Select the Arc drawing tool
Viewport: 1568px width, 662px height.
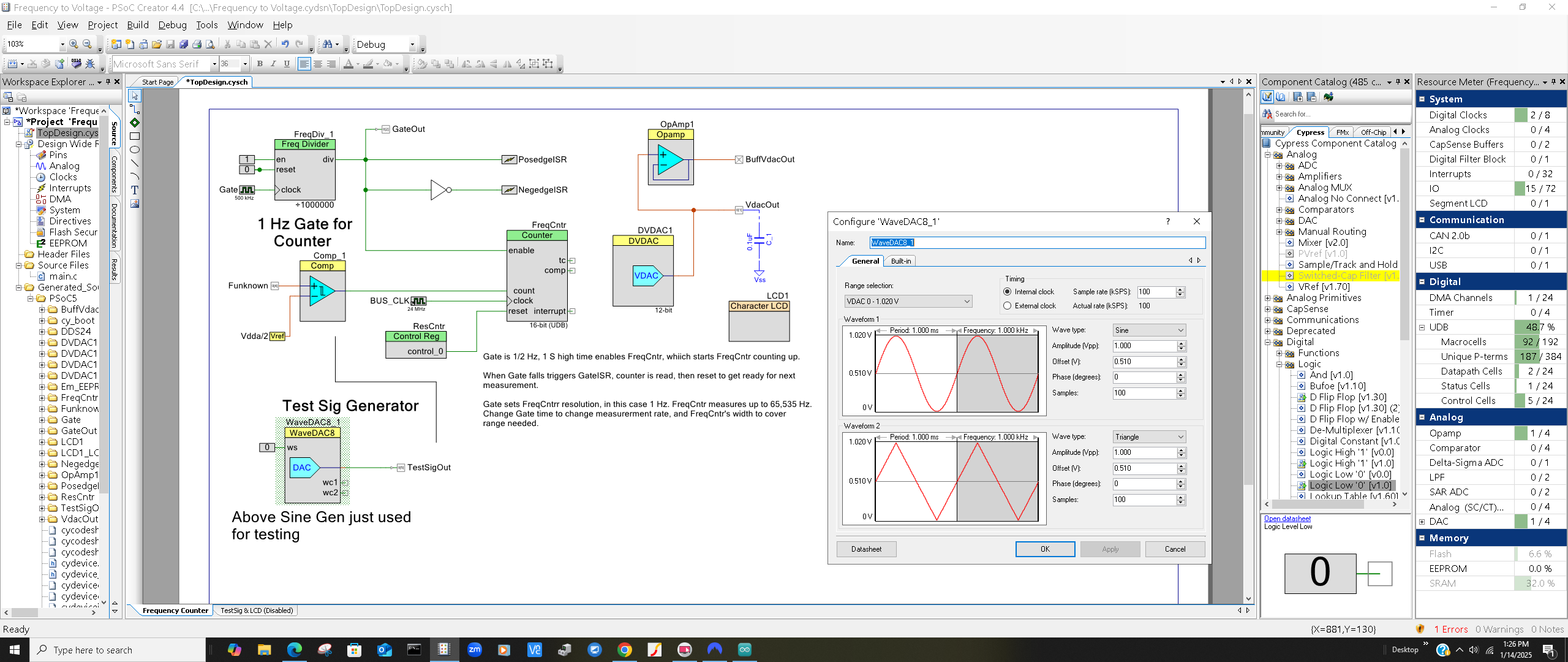click(x=135, y=177)
